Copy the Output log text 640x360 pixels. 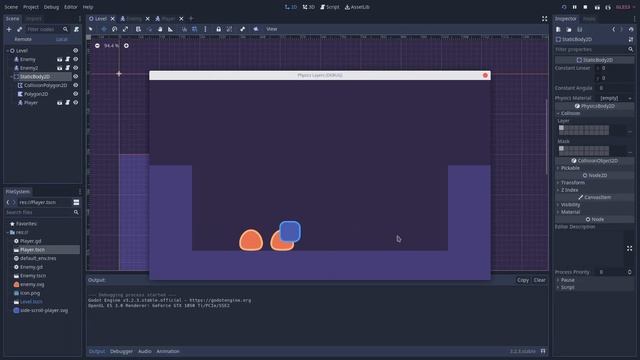click(523, 280)
